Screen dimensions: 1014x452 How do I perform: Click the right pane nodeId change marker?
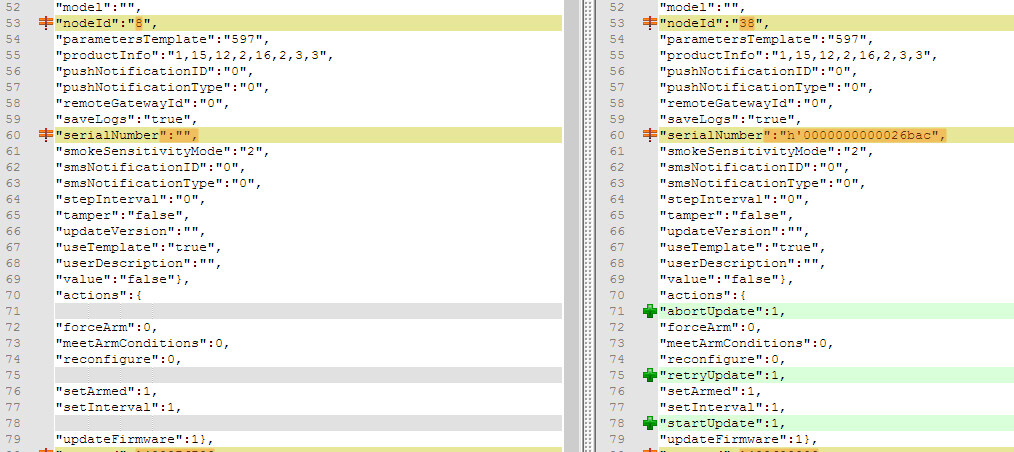pos(650,23)
